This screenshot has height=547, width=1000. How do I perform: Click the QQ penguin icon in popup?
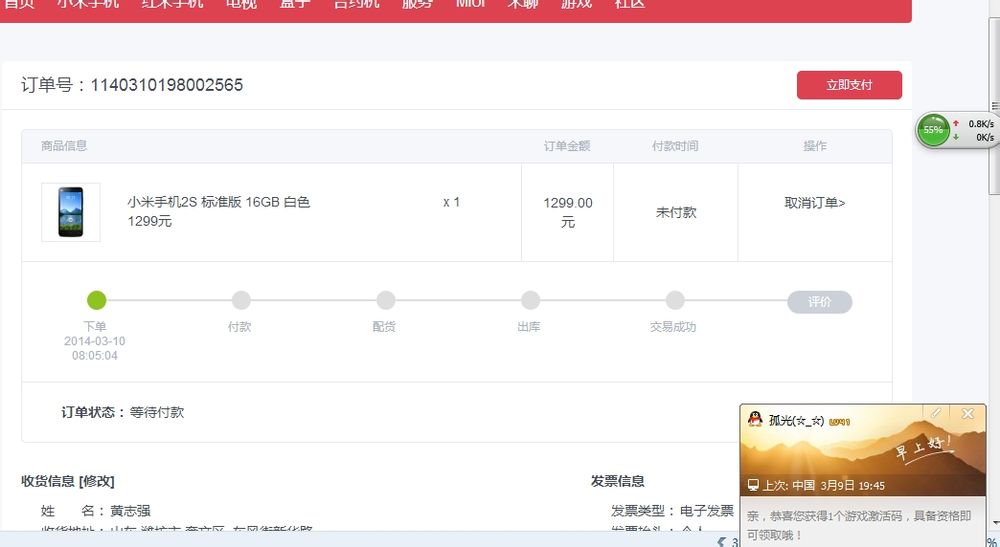pos(755,419)
